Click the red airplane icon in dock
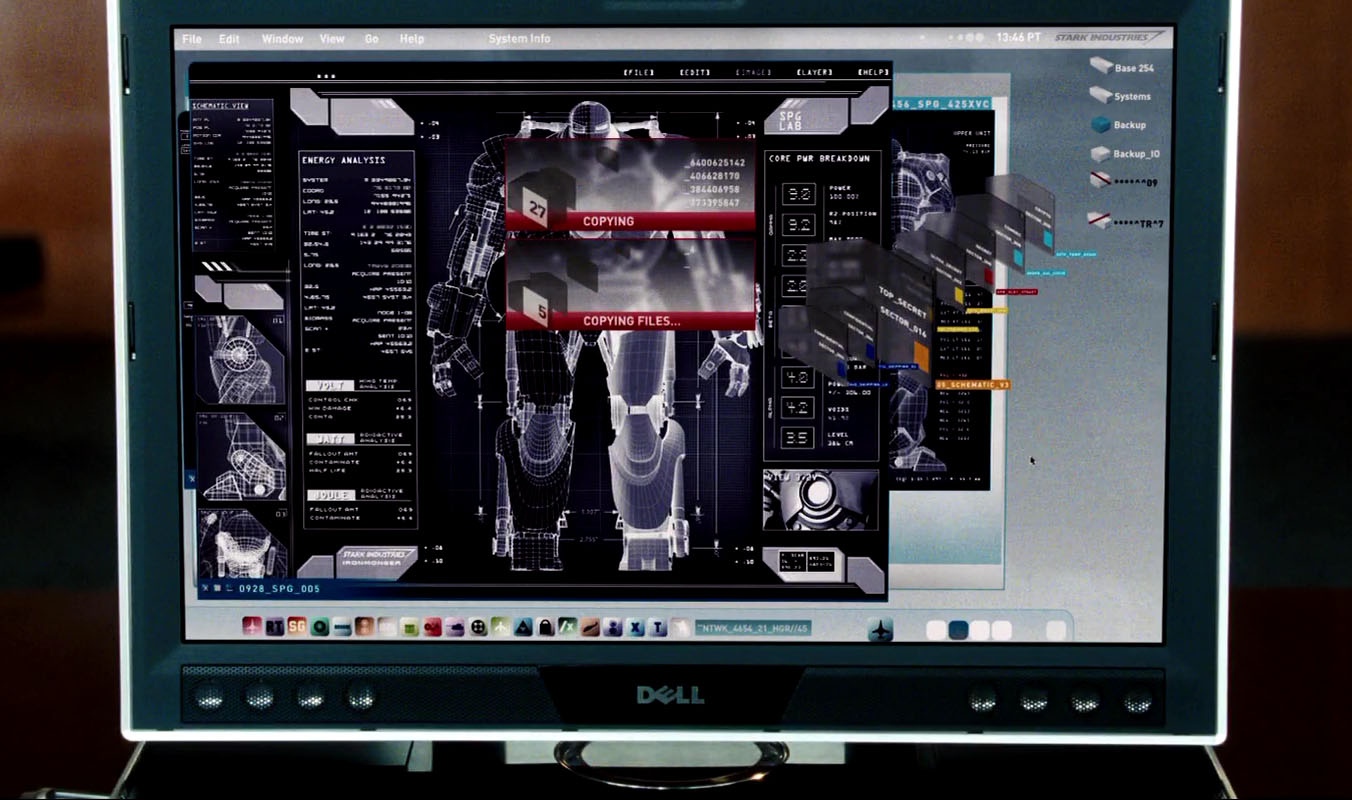 [251, 627]
